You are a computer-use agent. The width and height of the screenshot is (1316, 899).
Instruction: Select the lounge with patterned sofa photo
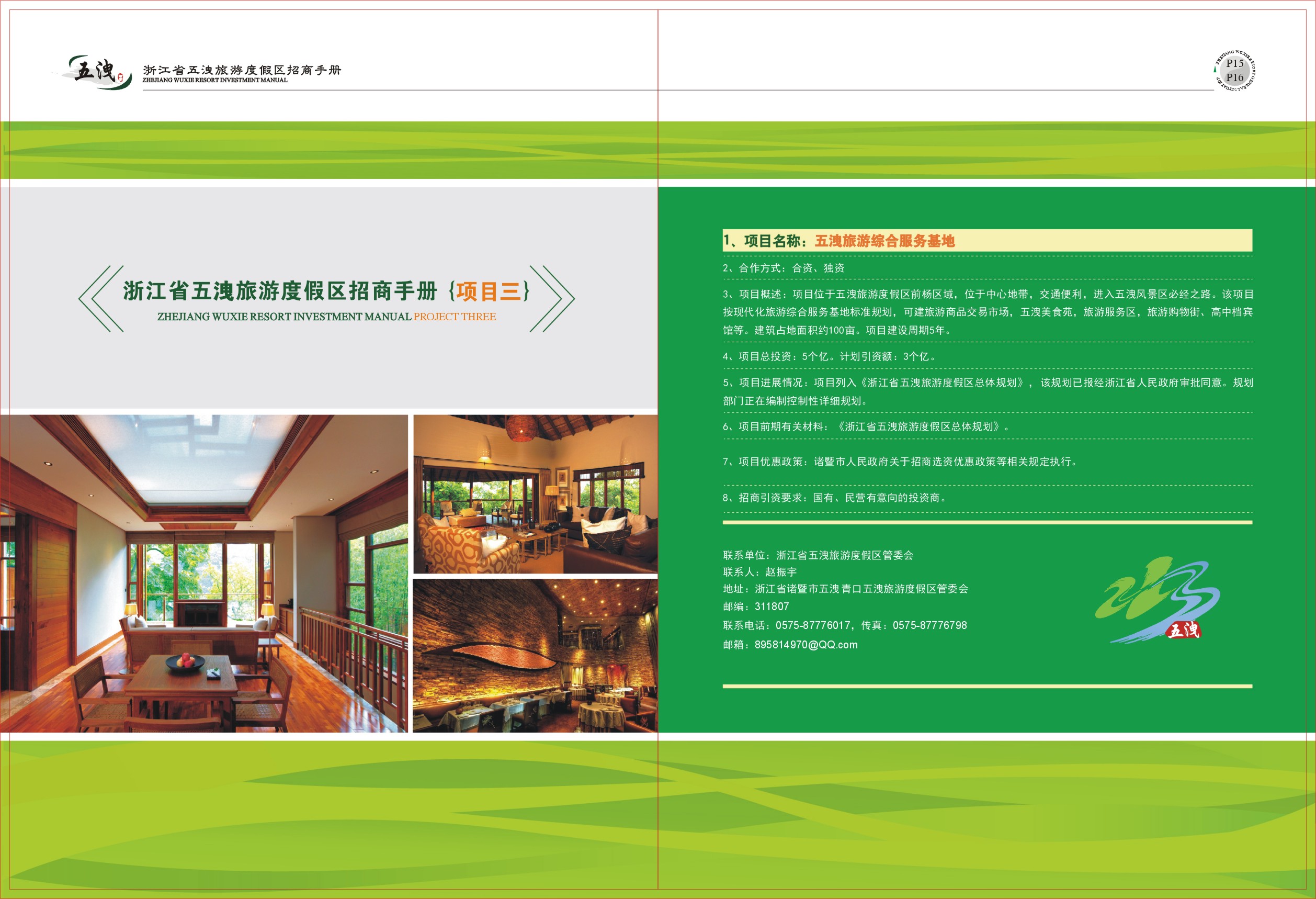point(535,494)
